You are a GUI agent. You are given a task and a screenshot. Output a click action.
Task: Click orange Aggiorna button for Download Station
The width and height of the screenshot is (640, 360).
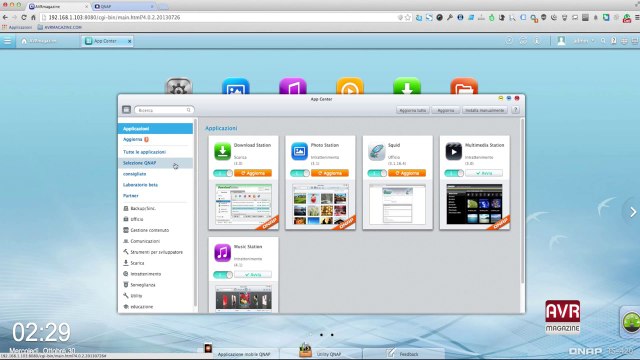(253, 173)
